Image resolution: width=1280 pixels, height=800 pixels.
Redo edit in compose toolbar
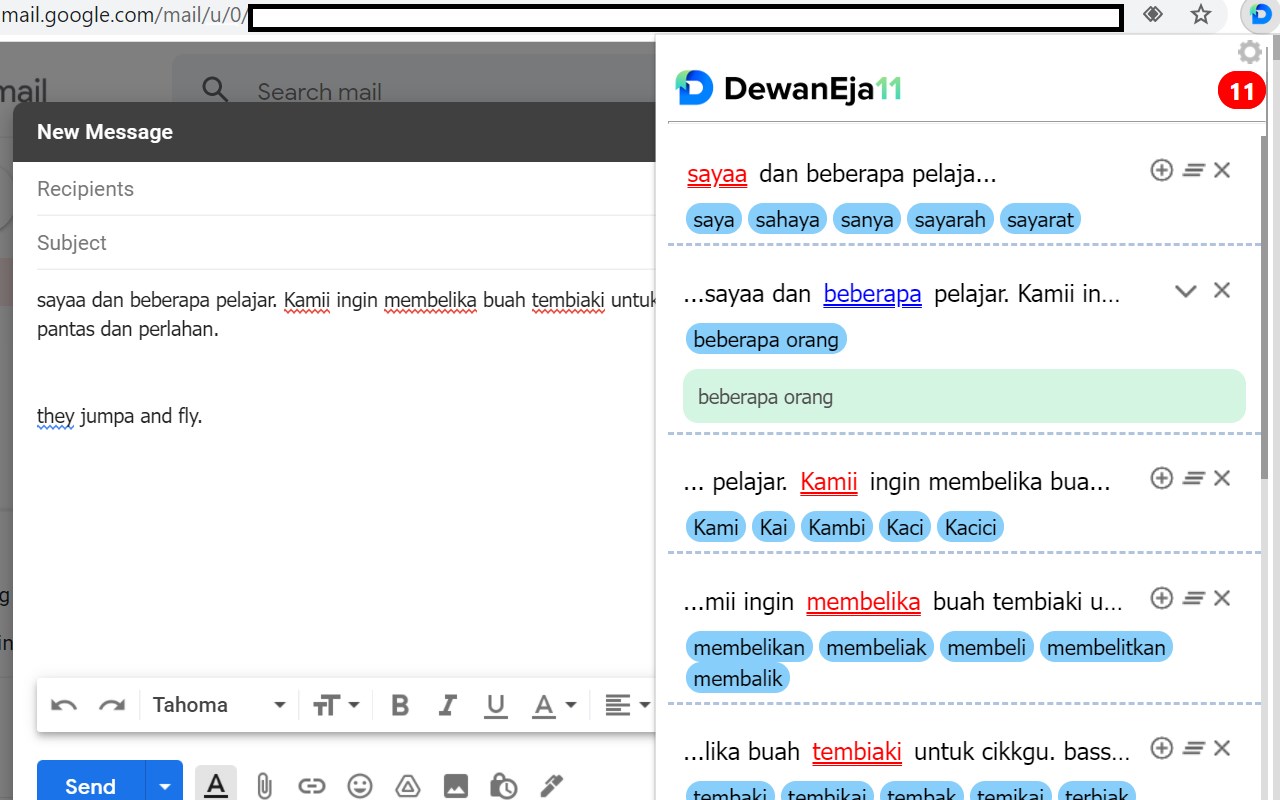(112, 705)
